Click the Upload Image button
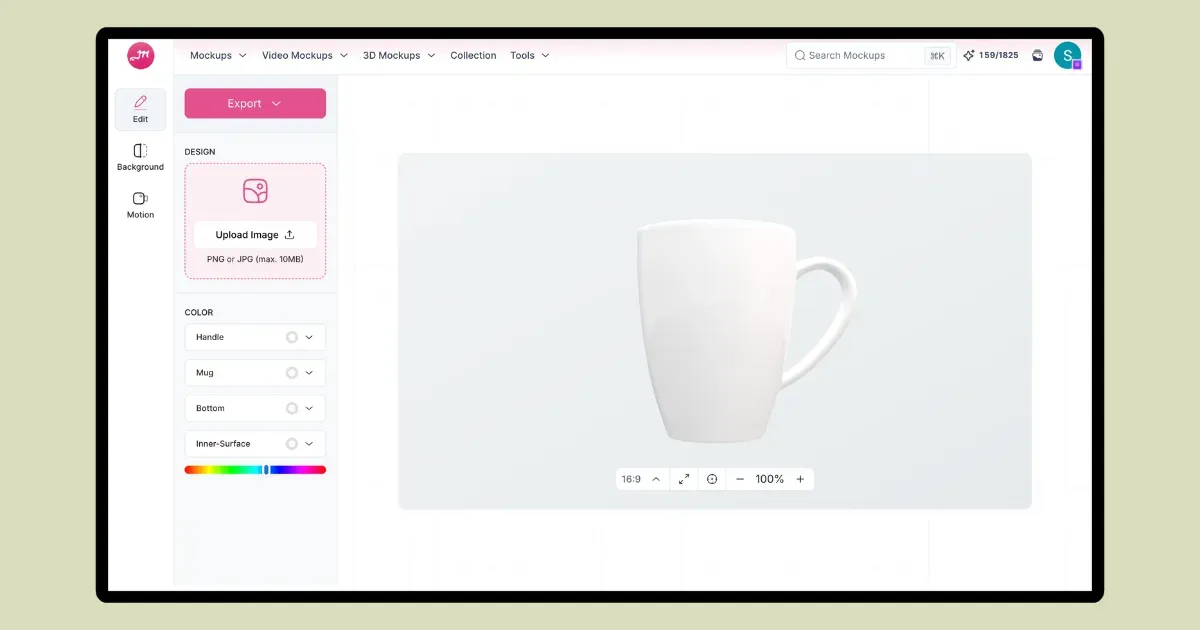Image resolution: width=1200 pixels, height=630 pixels. click(255, 235)
